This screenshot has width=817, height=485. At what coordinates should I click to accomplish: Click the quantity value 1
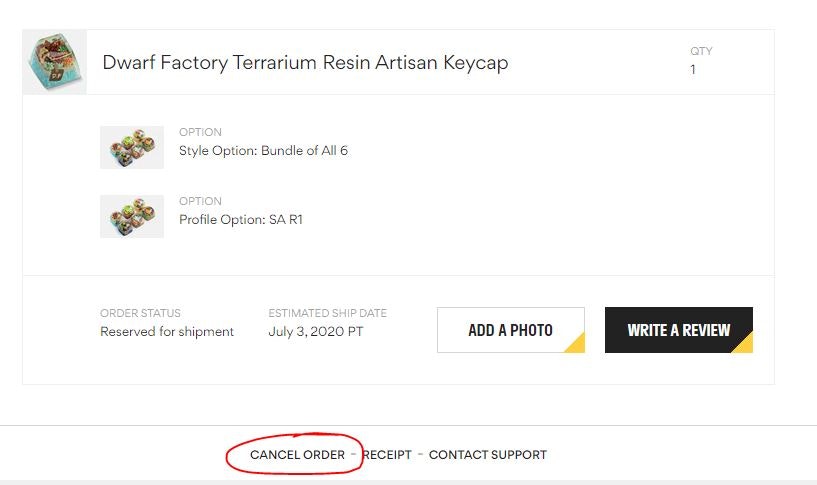coord(693,70)
